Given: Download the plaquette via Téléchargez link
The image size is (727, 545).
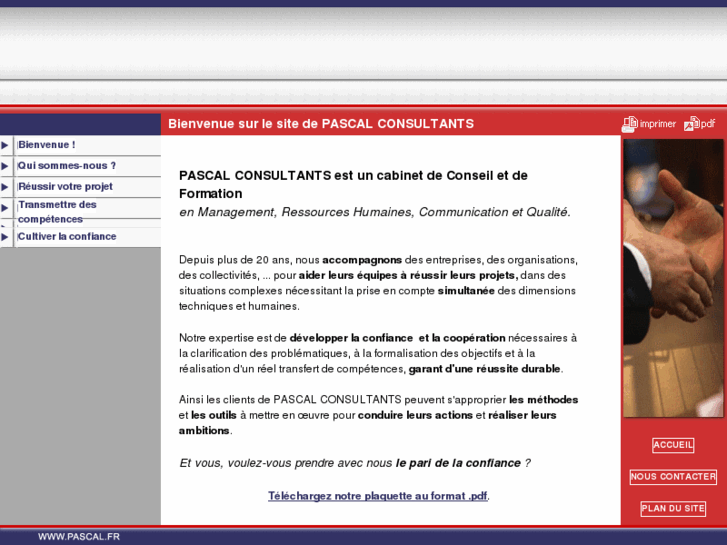Looking at the screenshot, I should click(377, 496).
